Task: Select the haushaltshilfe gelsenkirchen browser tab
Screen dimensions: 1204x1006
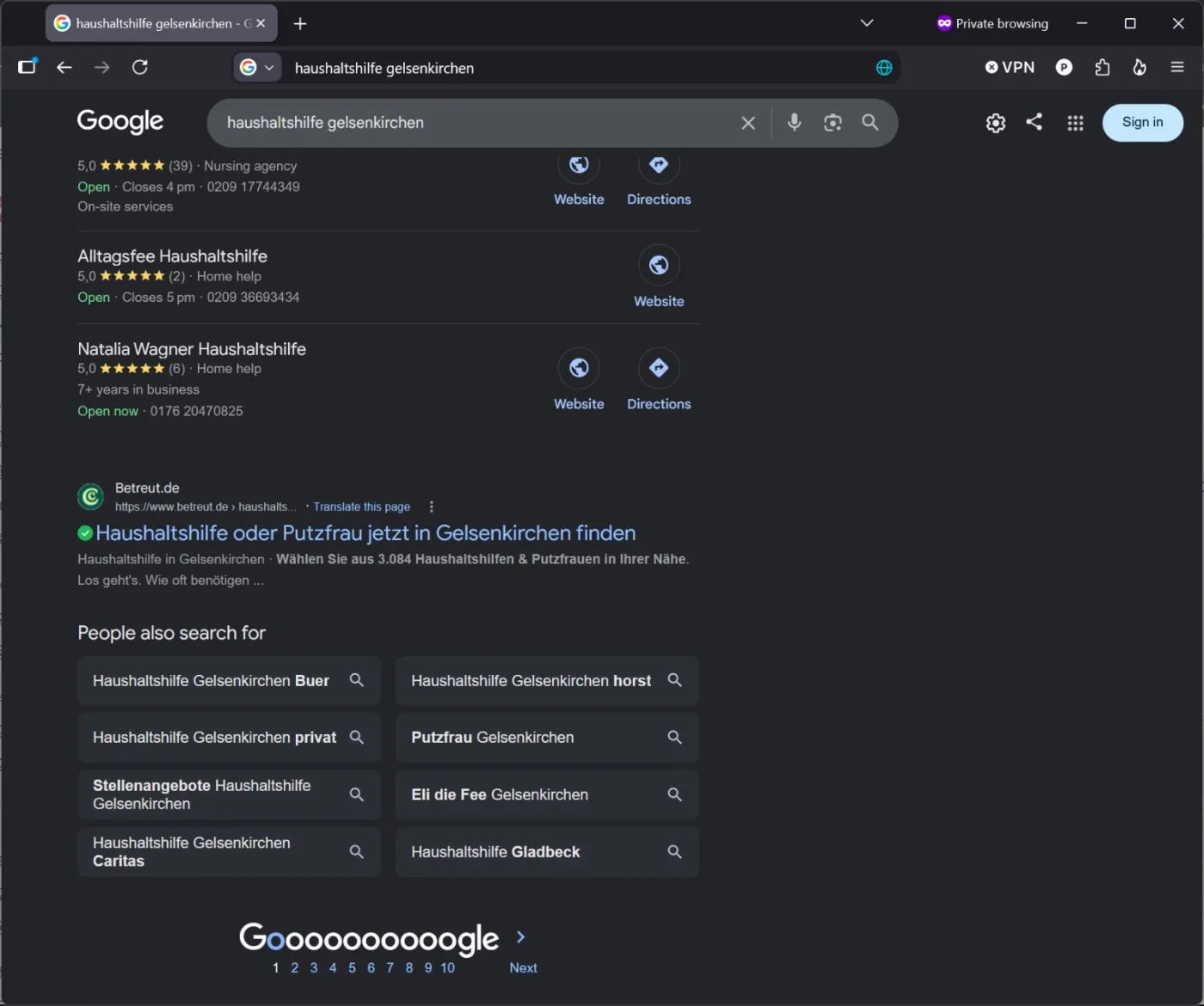Action: [162, 23]
